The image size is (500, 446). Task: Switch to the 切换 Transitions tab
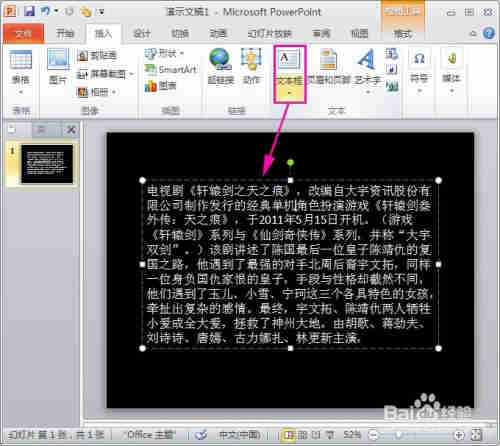[180, 34]
